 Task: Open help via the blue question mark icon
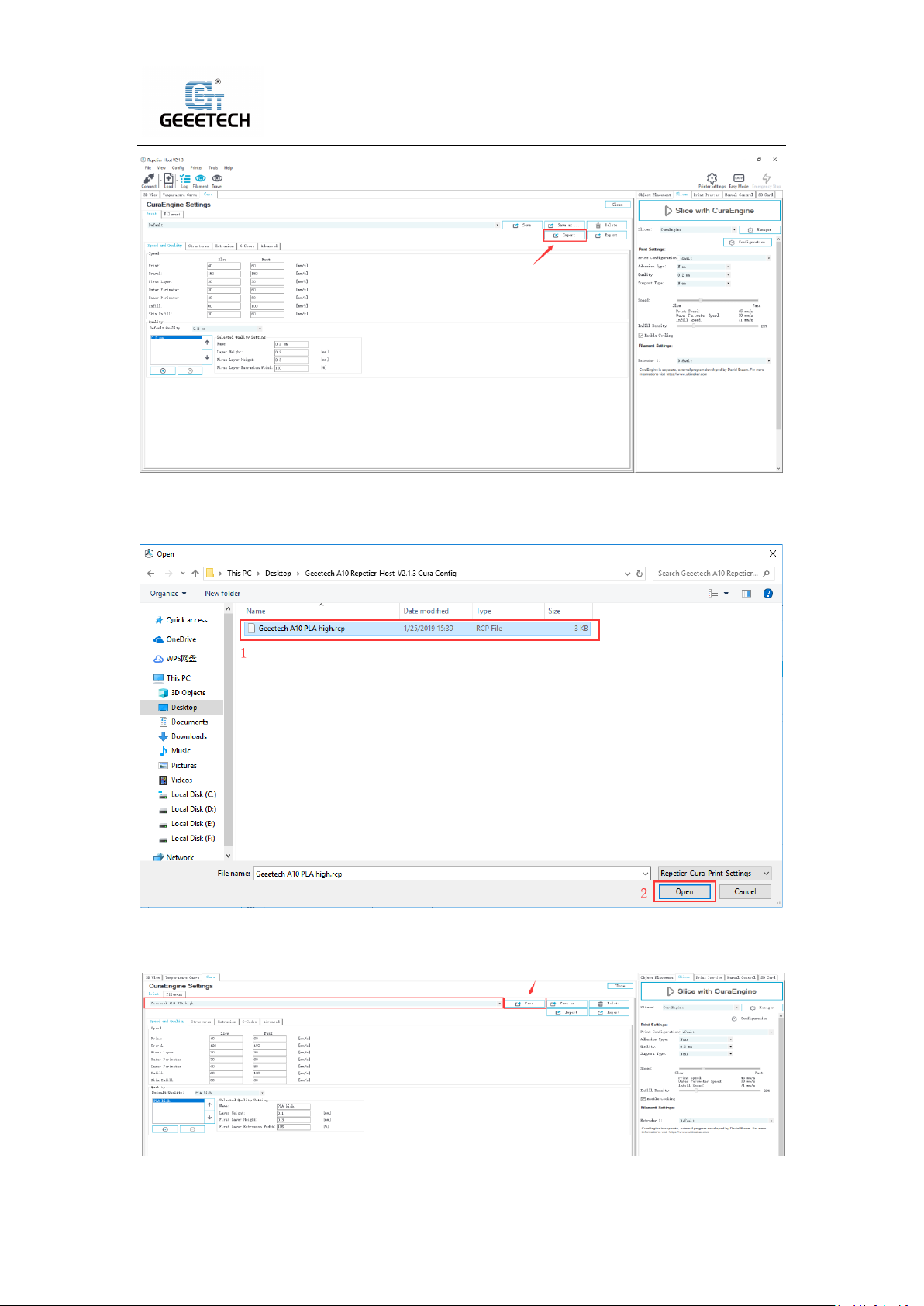[767, 594]
